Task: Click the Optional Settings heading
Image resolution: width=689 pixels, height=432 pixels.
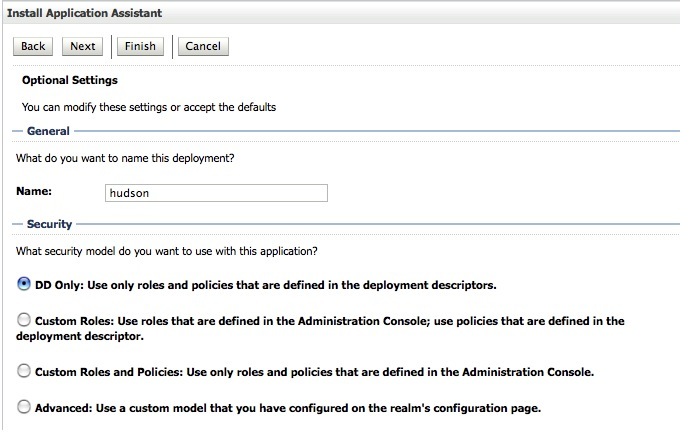Action: (69, 79)
